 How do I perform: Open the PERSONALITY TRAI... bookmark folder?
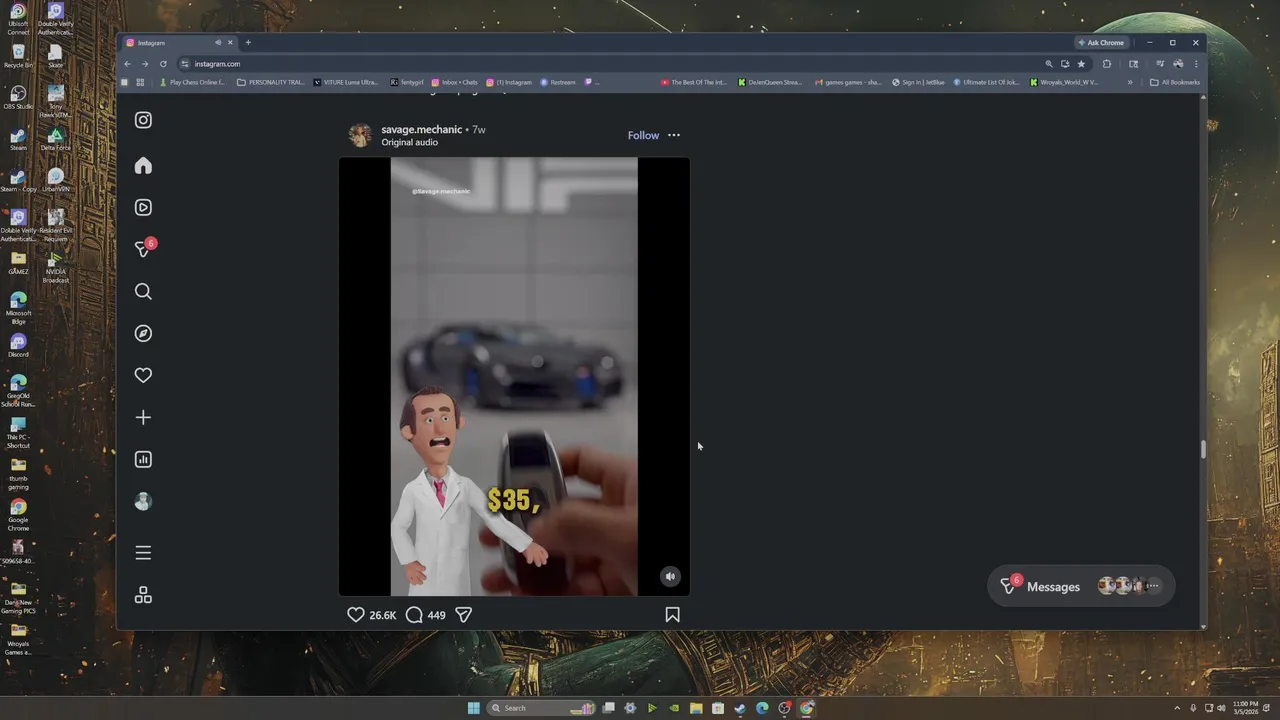point(271,83)
